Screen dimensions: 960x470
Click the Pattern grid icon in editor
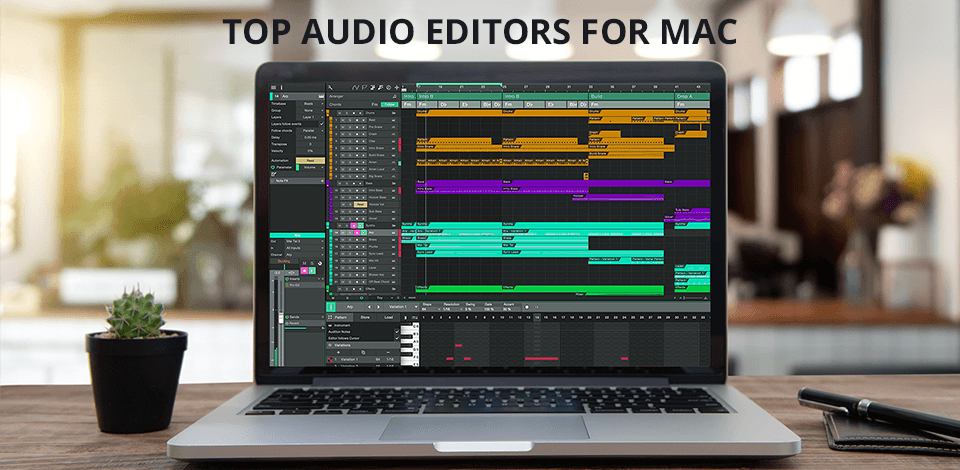pos(329,318)
